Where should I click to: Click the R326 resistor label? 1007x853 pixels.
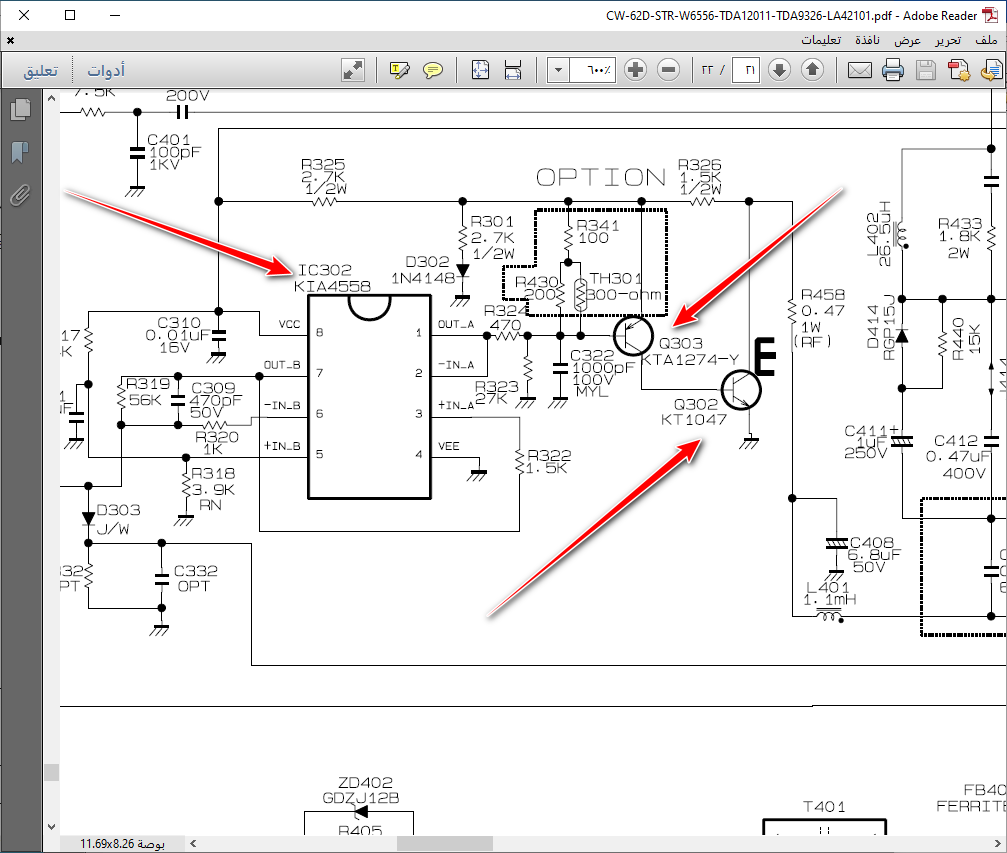point(699,165)
